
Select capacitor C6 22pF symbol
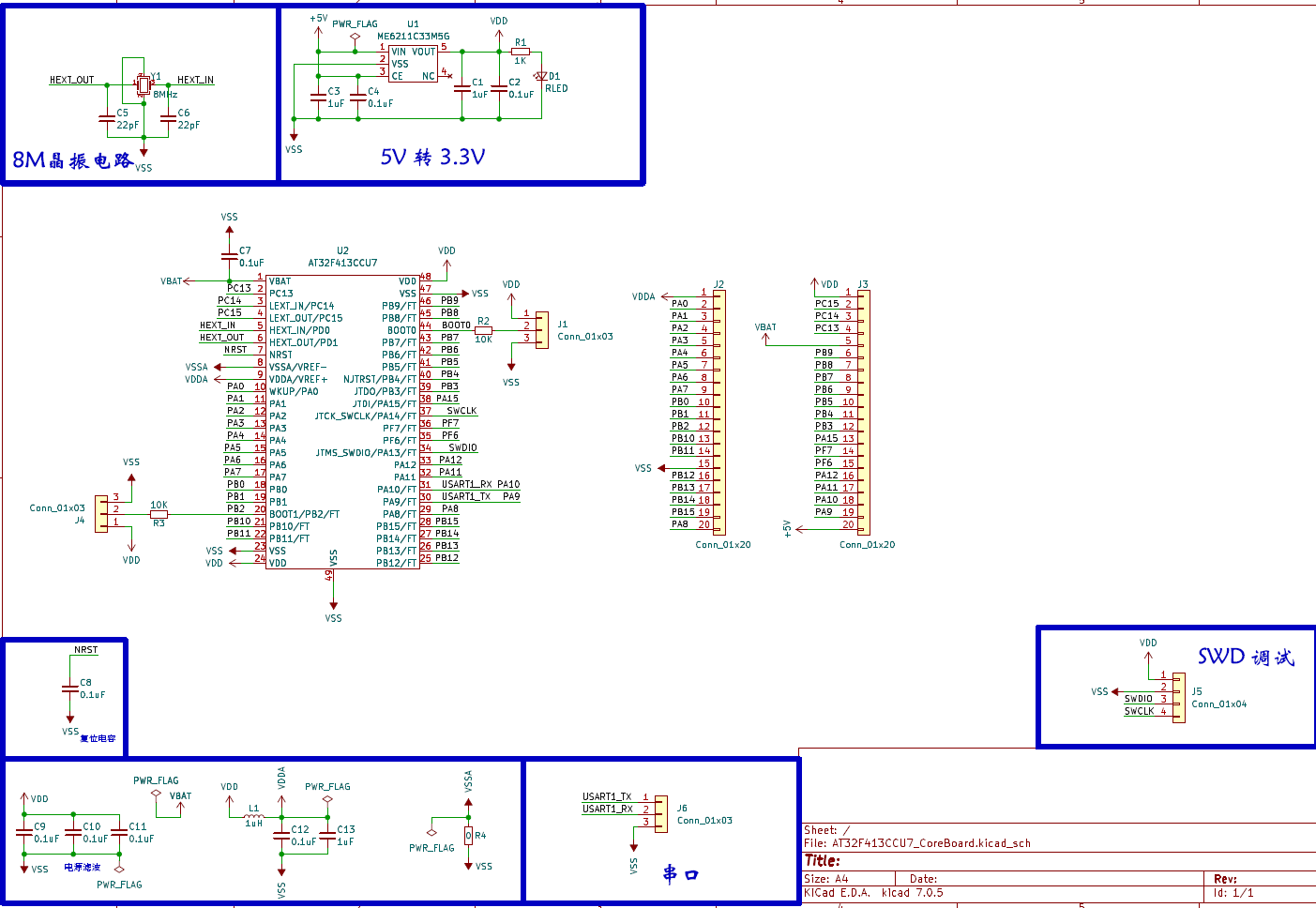pos(168,118)
